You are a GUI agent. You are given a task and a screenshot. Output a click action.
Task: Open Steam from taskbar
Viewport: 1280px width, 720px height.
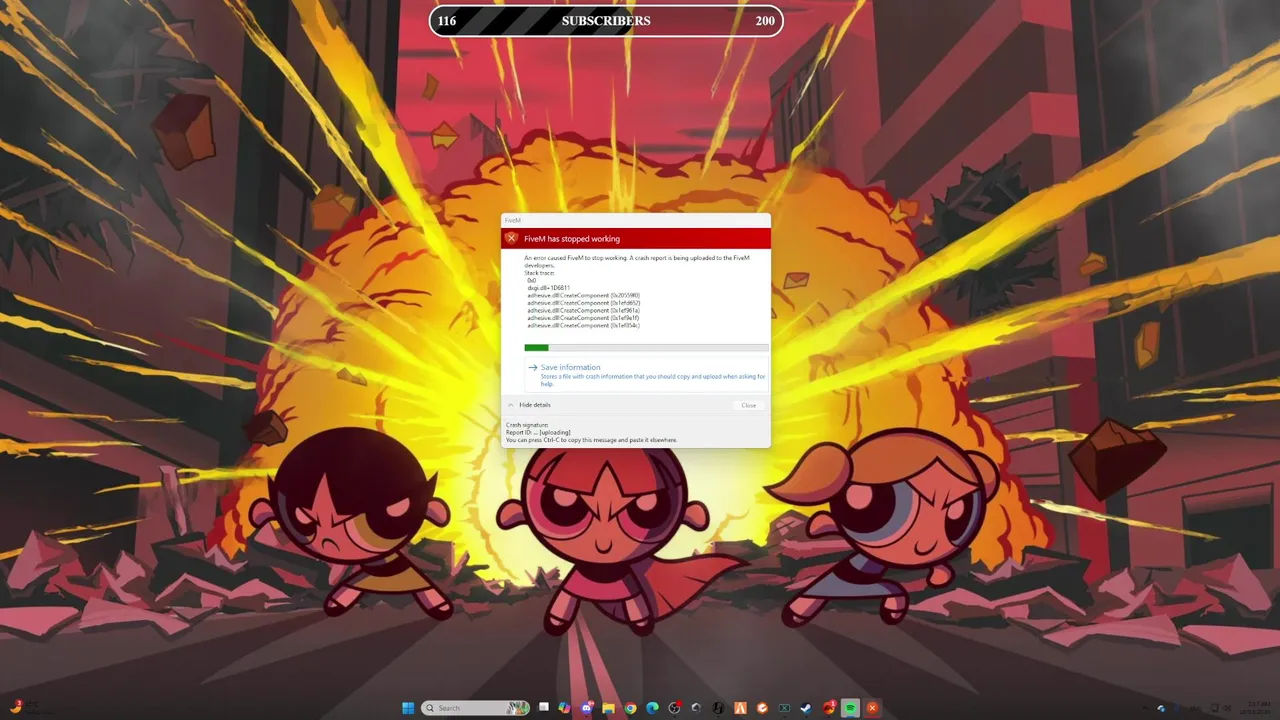pyautogui.click(x=806, y=708)
